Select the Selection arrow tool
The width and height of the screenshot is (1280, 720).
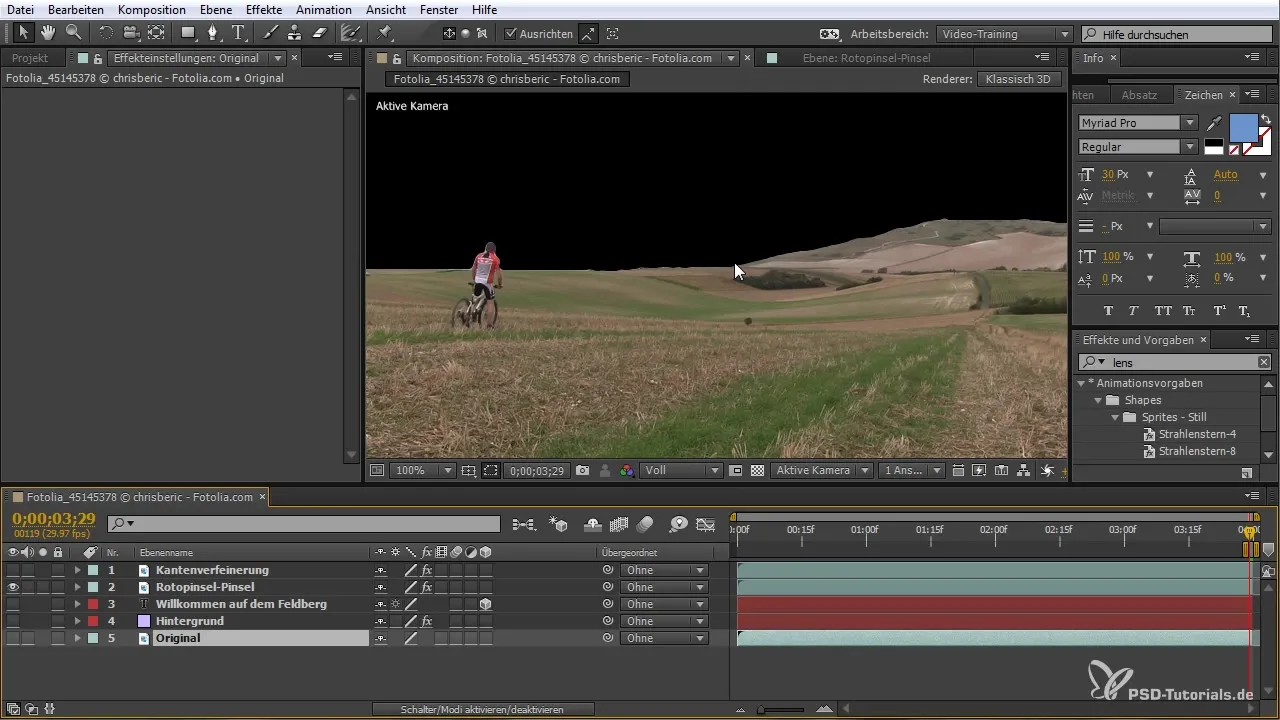24,33
